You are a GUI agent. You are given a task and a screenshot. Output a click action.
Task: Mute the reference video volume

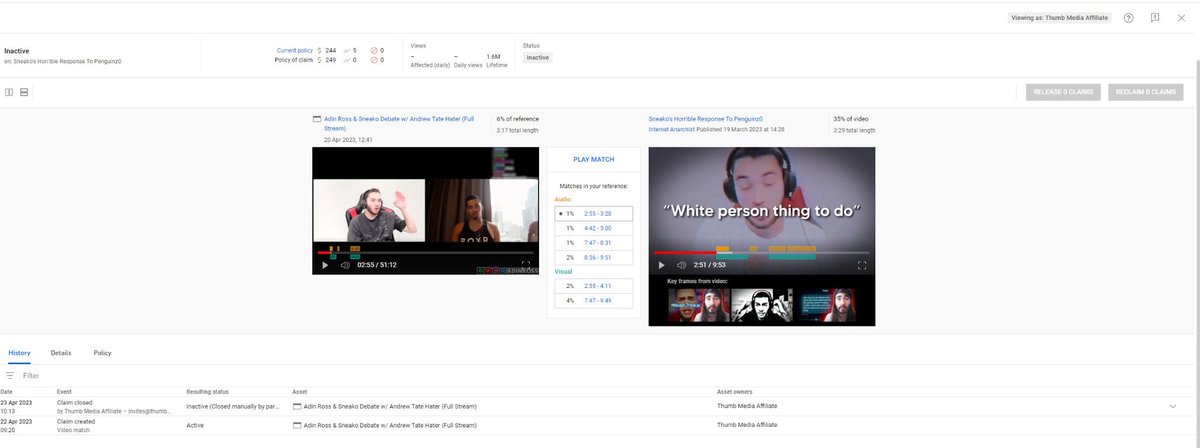coord(345,265)
